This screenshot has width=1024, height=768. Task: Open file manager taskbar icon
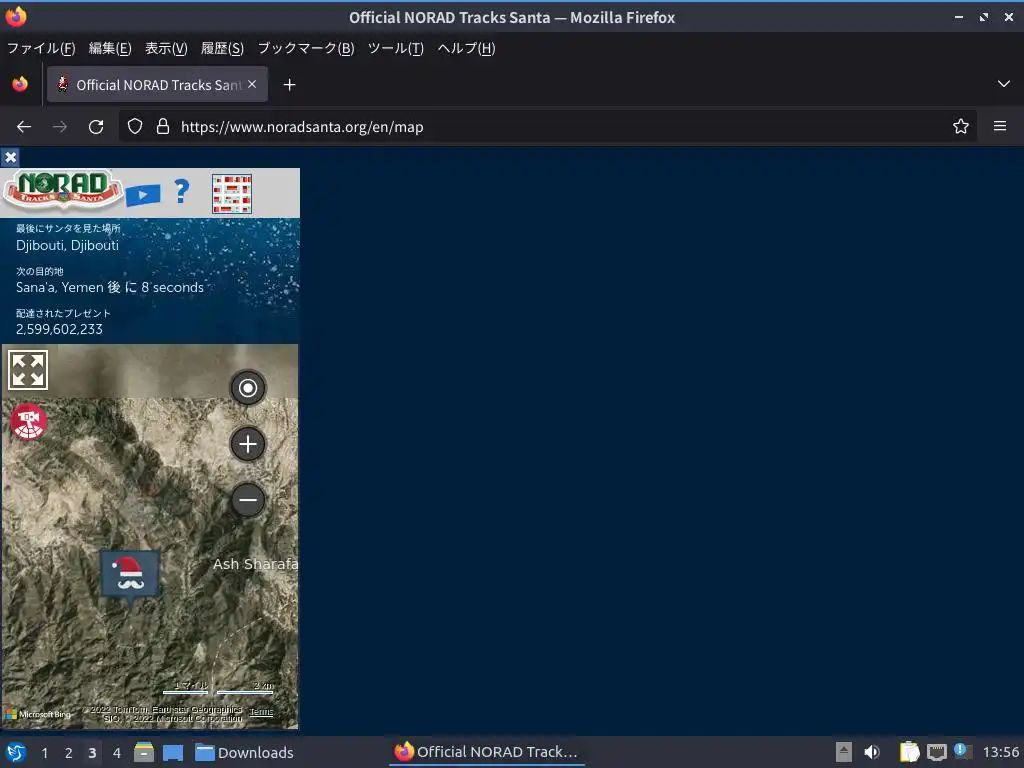coord(144,752)
